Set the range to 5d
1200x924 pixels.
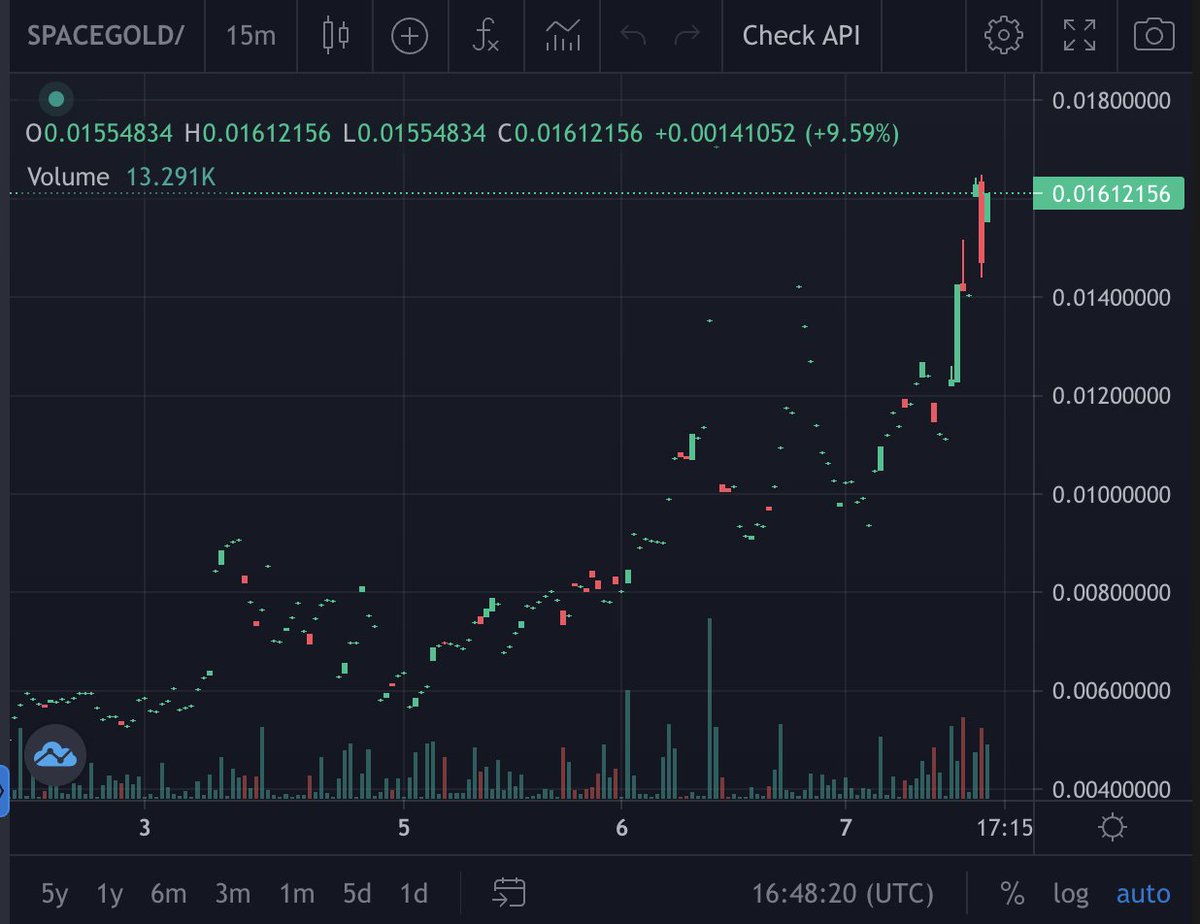[x=356, y=892]
